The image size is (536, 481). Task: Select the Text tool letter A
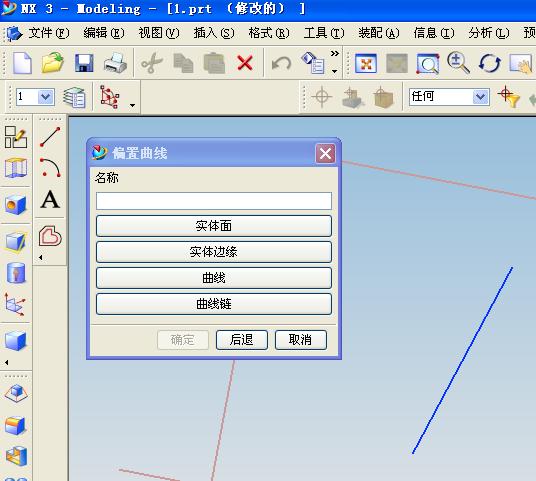[x=50, y=199]
